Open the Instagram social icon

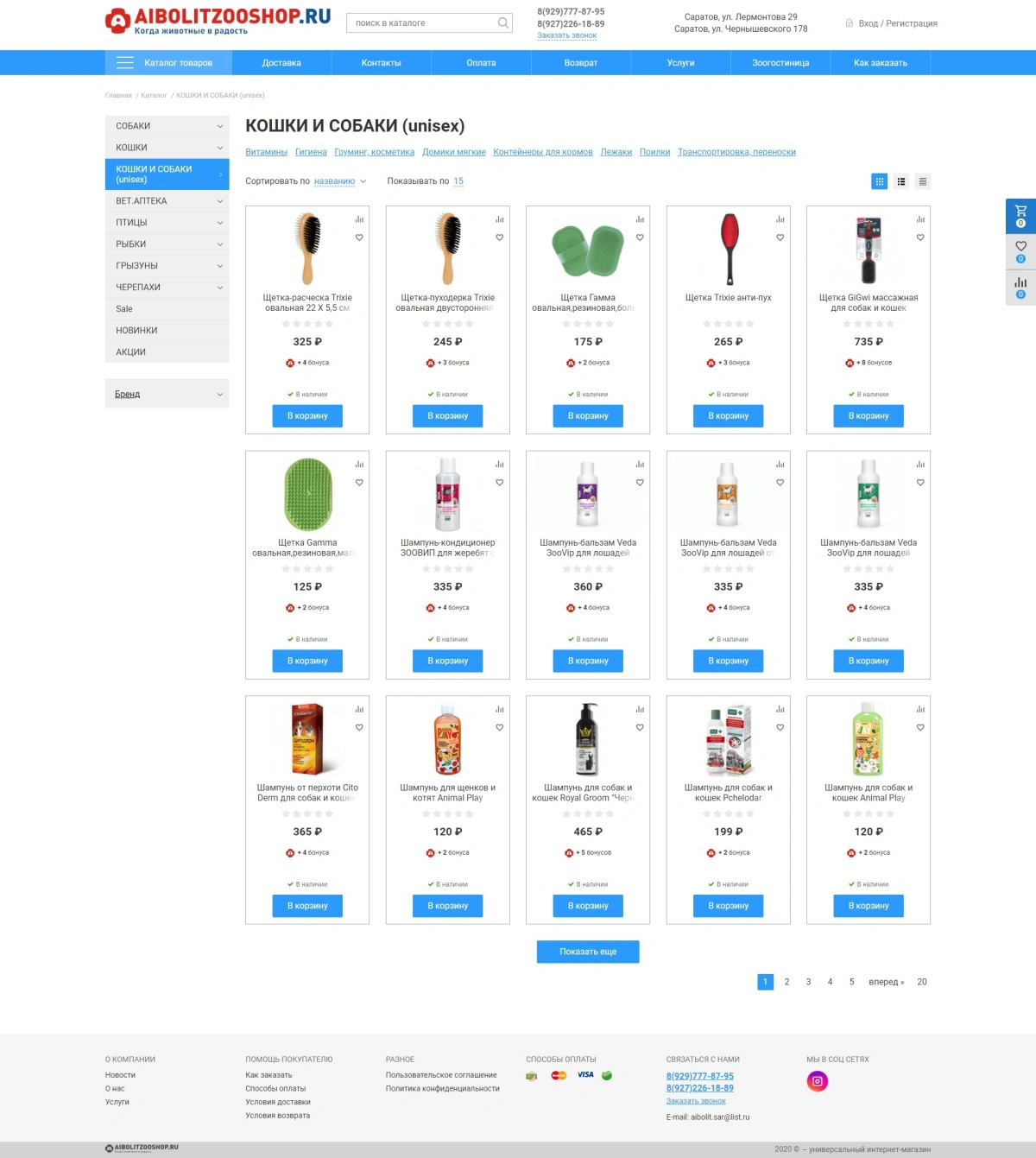click(x=818, y=1081)
